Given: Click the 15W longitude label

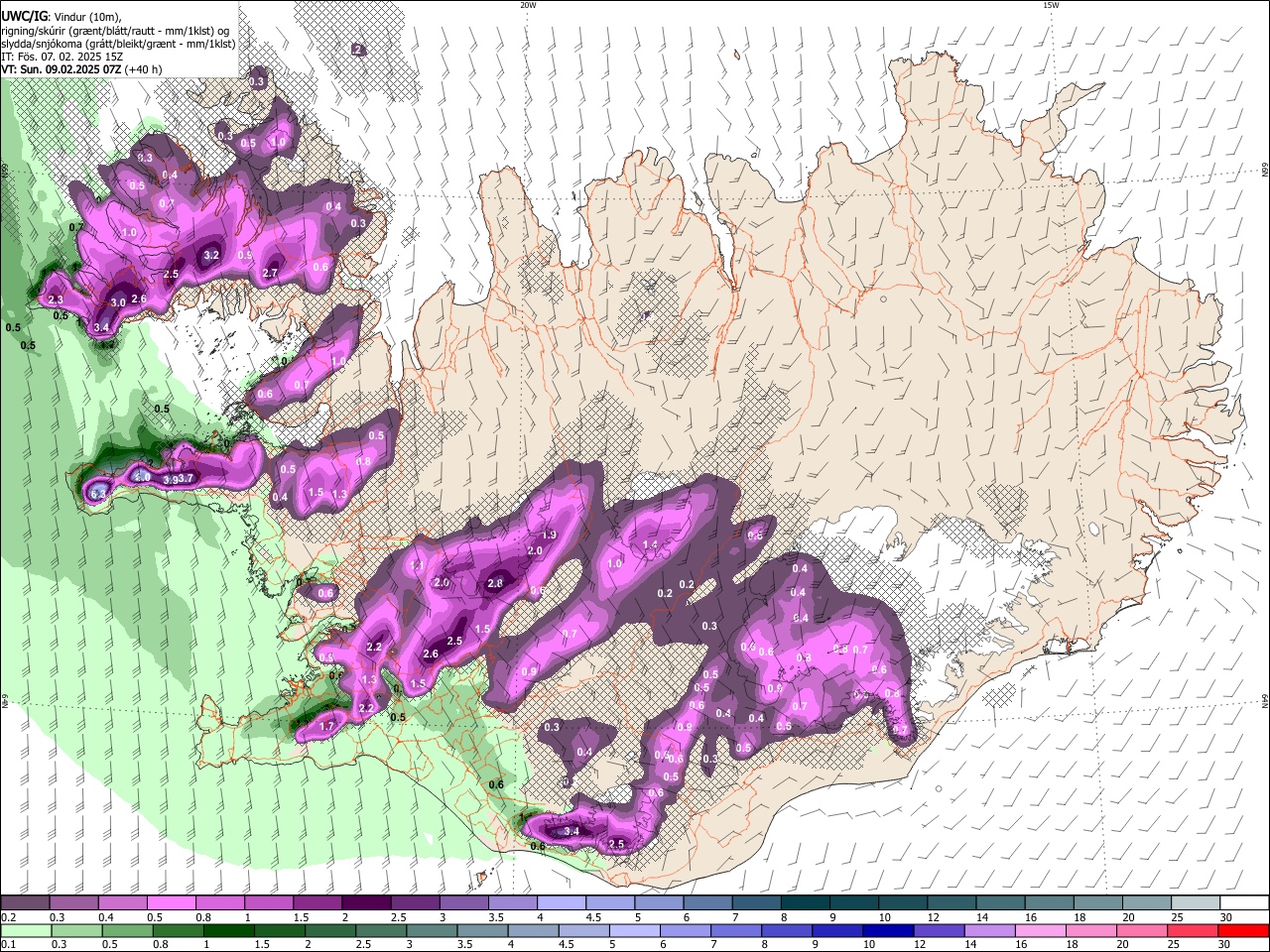Looking at the screenshot, I should (x=1050, y=5).
